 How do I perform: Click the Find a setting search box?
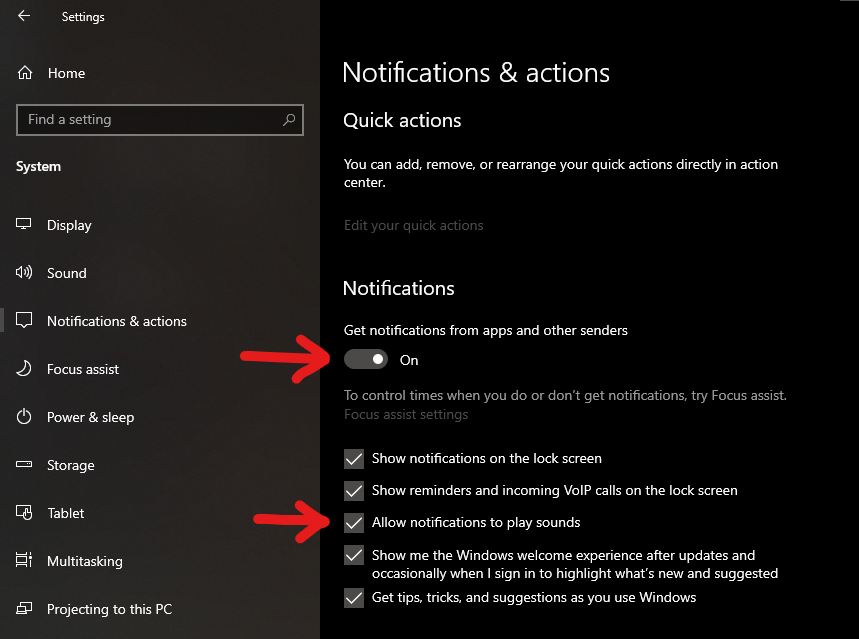coord(159,119)
